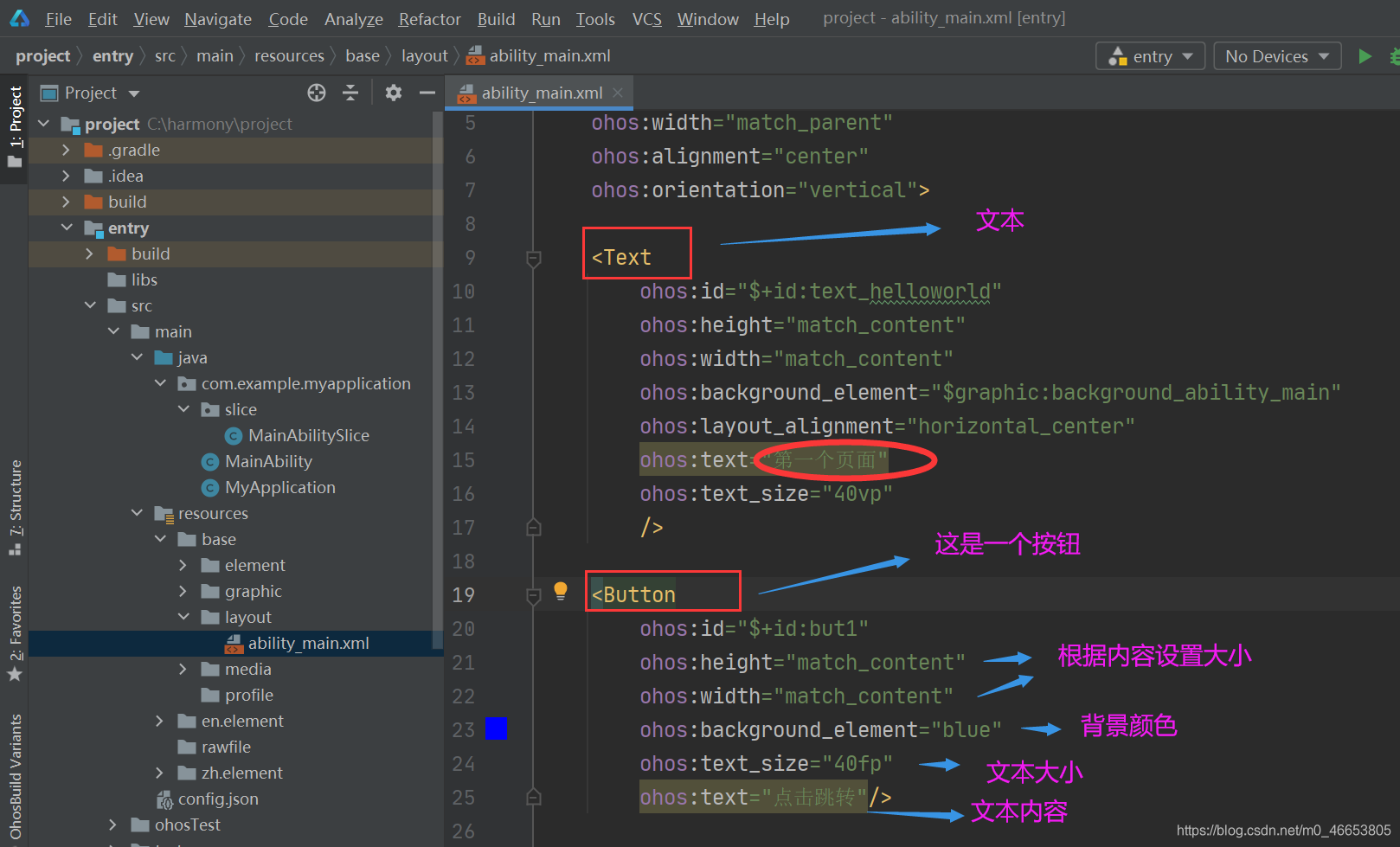Click fold marker at line 9
1400x847 pixels.
coord(534,258)
